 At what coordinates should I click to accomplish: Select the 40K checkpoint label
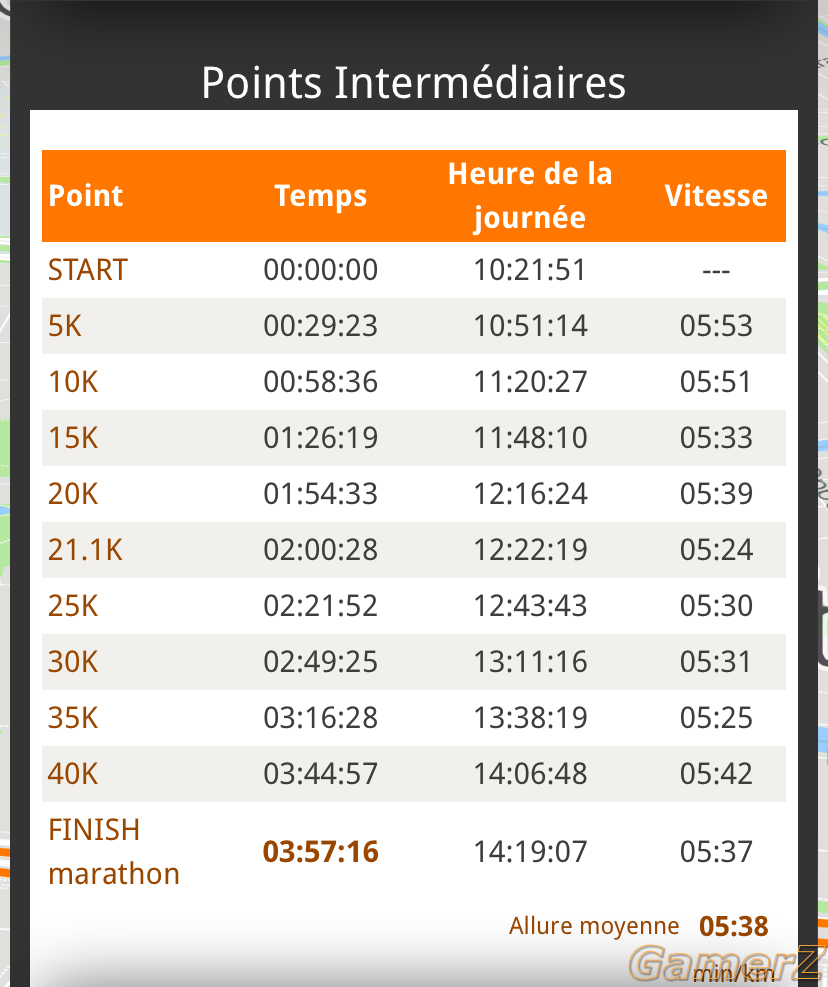pyautogui.click(x=73, y=774)
